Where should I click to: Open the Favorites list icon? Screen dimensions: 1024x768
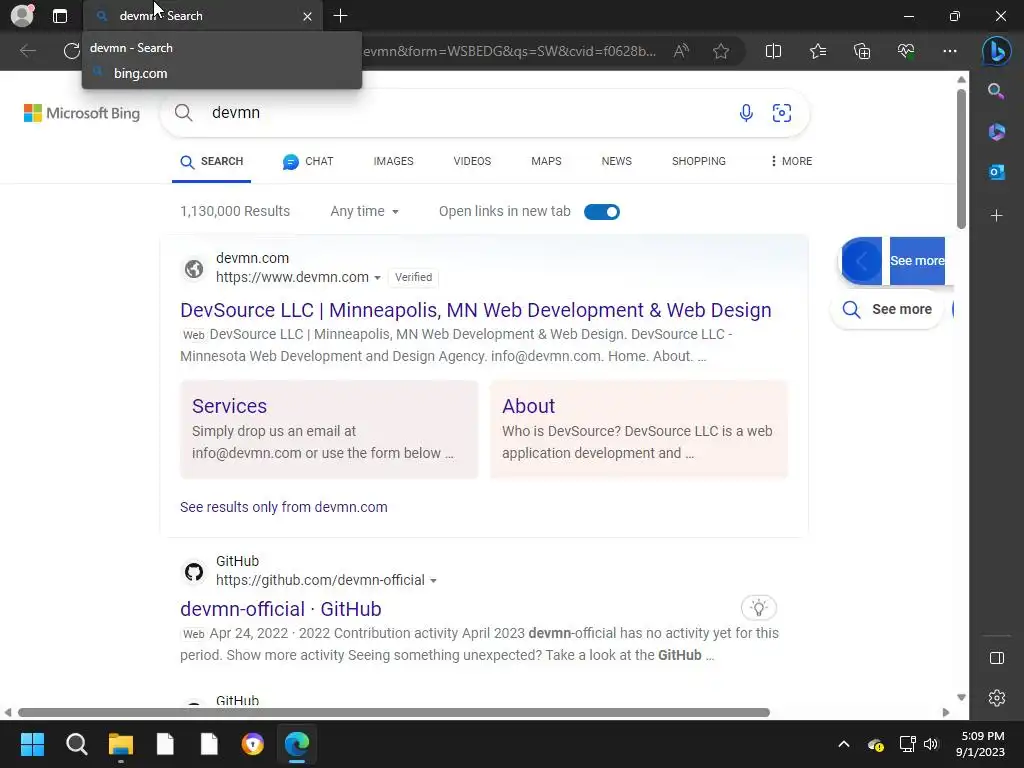click(818, 51)
